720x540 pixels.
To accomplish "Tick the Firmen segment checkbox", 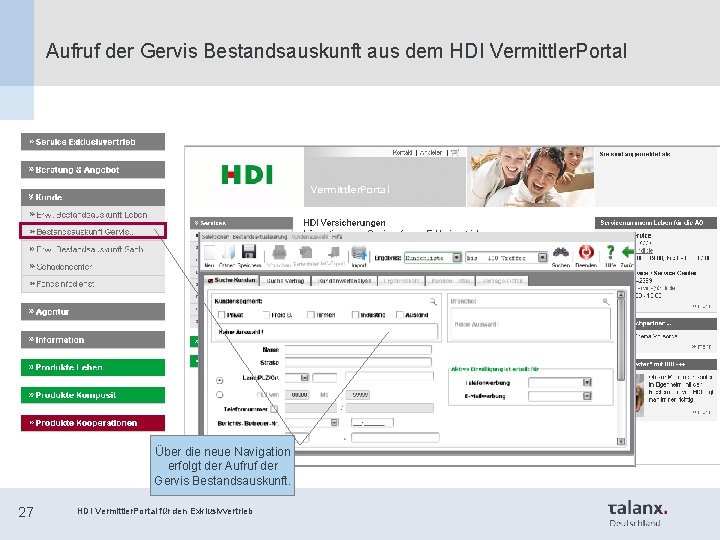I will point(310,315).
